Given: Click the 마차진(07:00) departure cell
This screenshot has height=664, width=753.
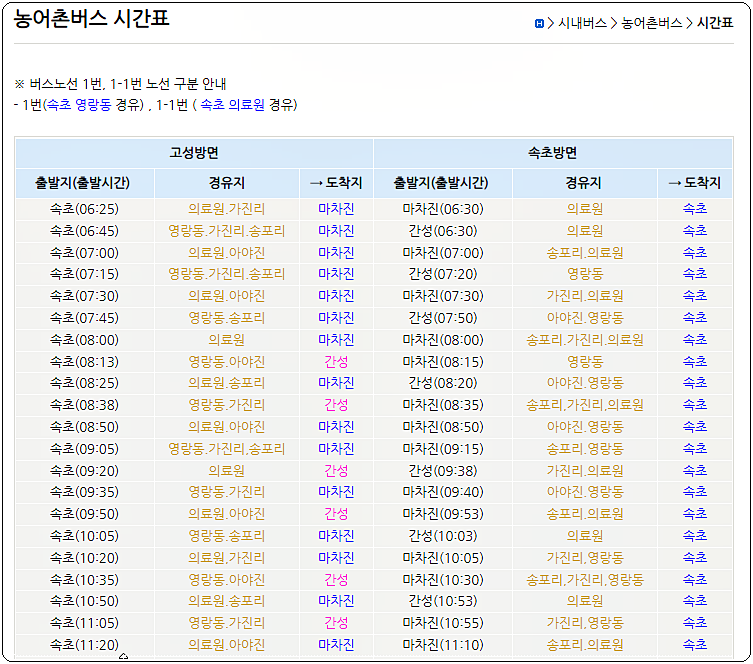Looking at the screenshot, I should tap(443, 253).
